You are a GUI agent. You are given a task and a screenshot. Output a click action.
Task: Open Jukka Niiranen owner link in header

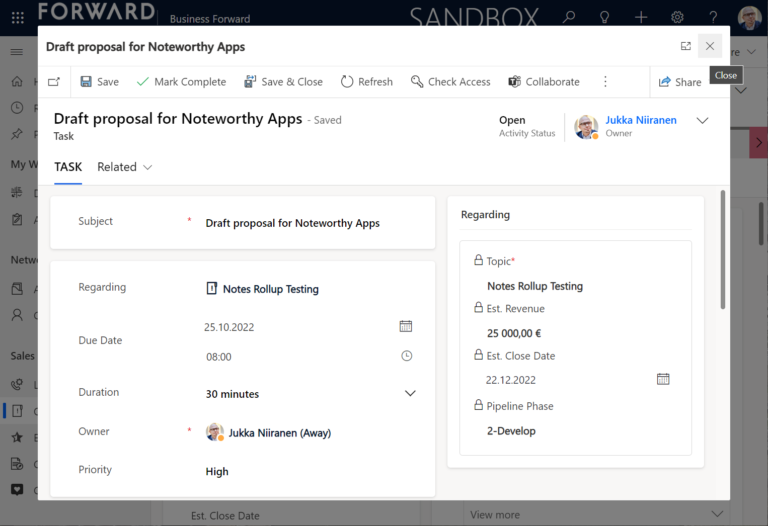640,120
